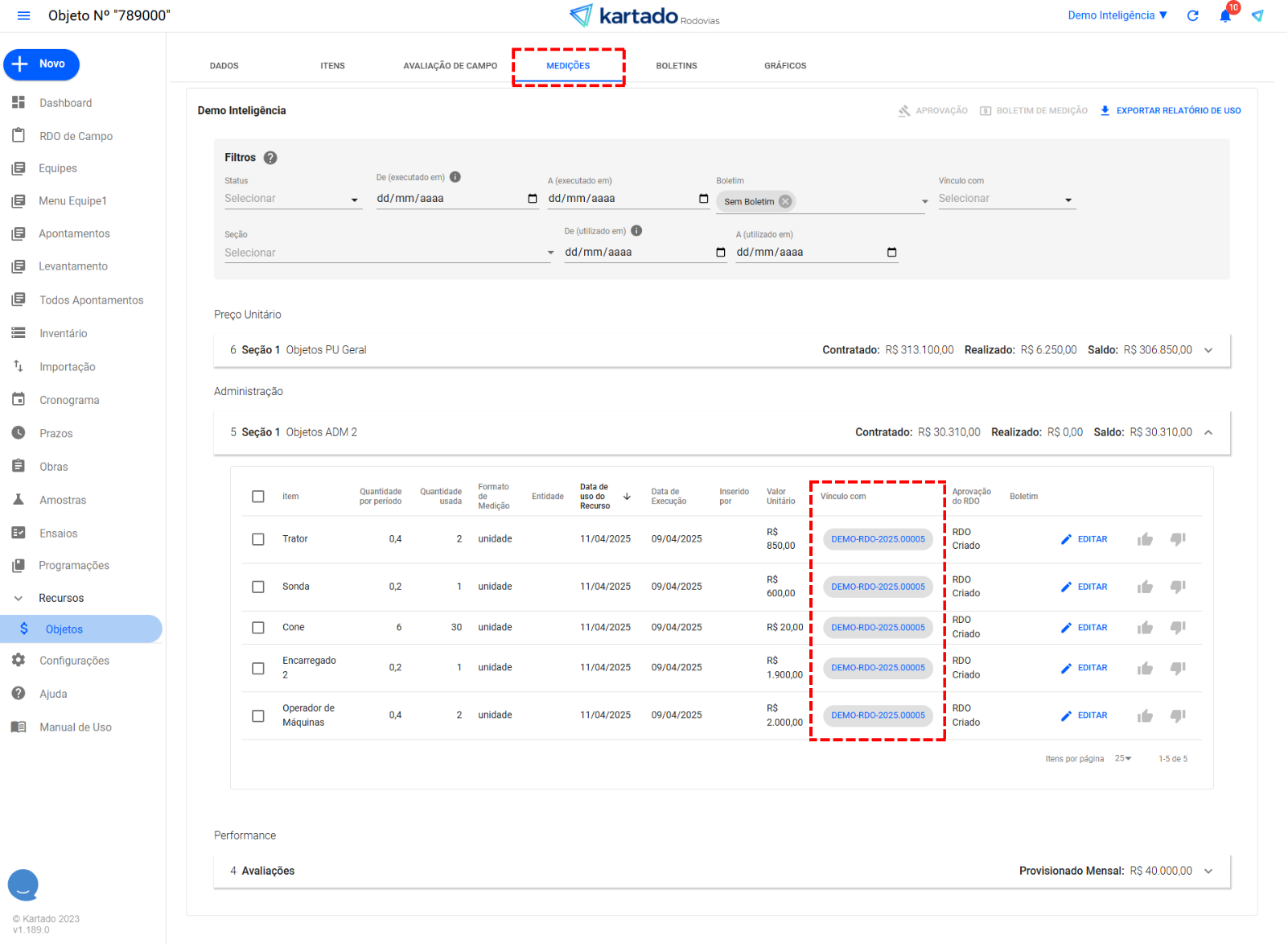Click Editar for Encarregado 2 row
Screen dimensions: 1288x944
1084,668
